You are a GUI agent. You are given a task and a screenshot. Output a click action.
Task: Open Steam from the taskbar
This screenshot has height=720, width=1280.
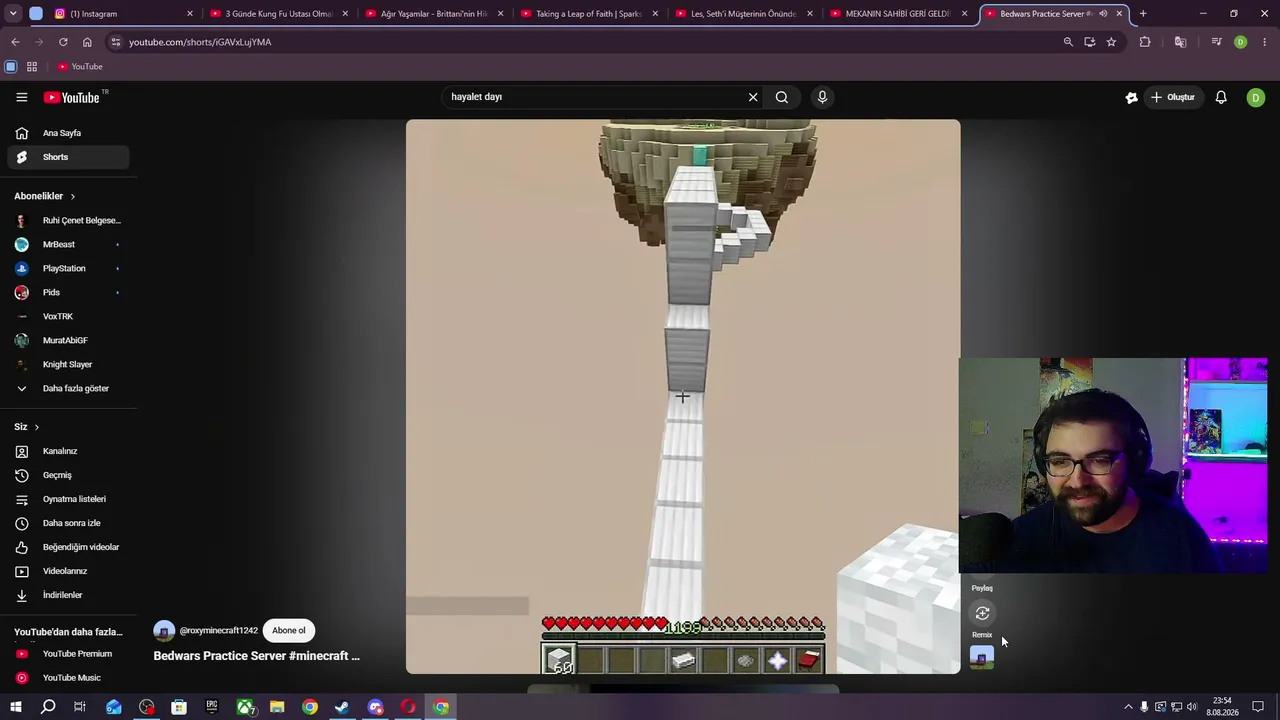(342, 707)
